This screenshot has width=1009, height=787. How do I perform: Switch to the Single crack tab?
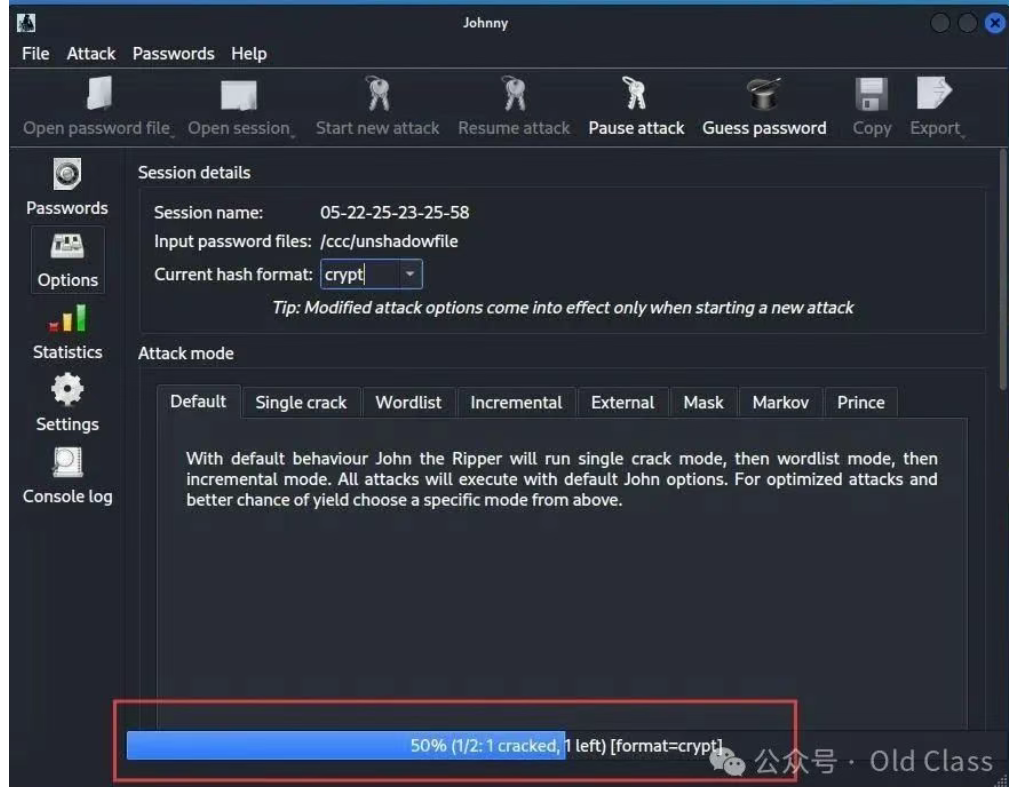(301, 403)
